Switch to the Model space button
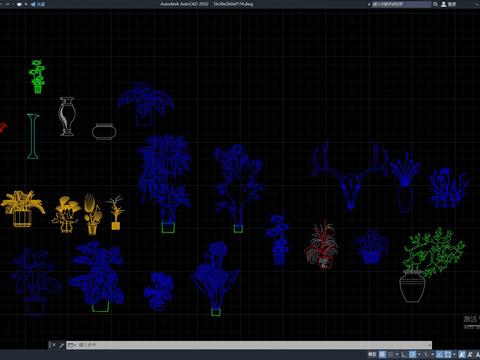This screenshot has height=360, width=480. (372, 354)
